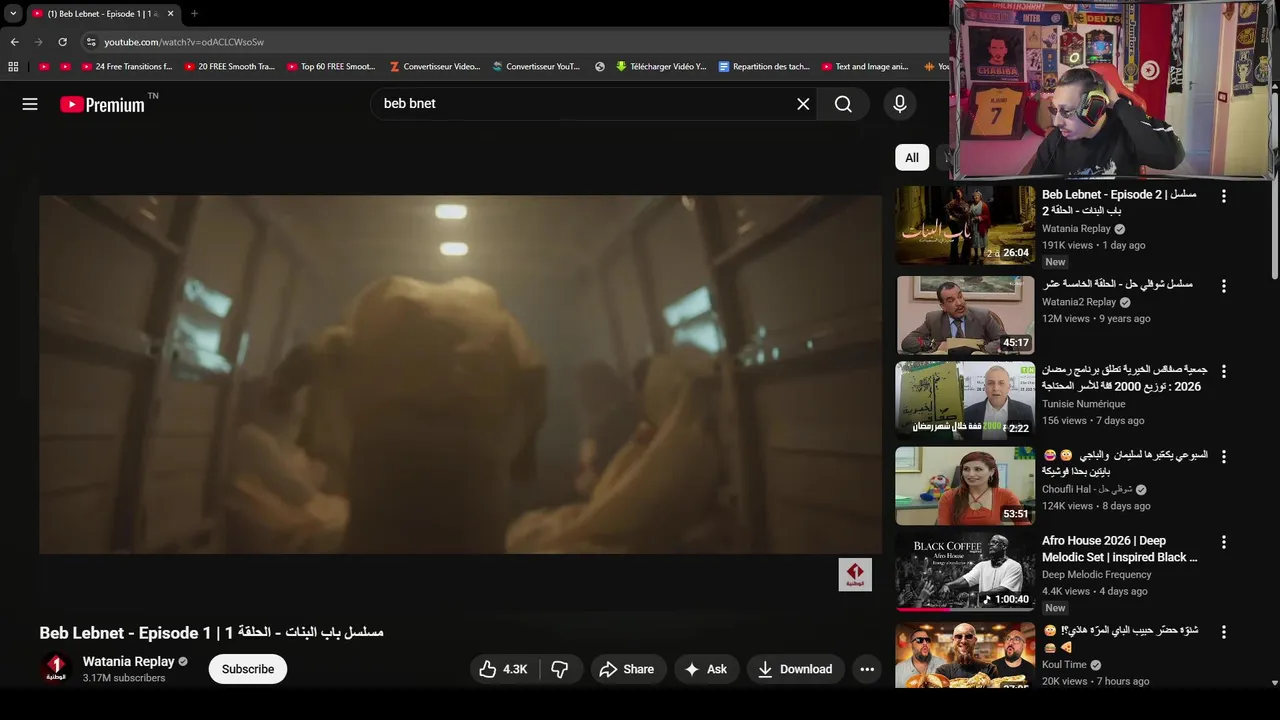Open the Convertisseur YouT... bookmark
Screen dimensions: 1280x720
537,67
